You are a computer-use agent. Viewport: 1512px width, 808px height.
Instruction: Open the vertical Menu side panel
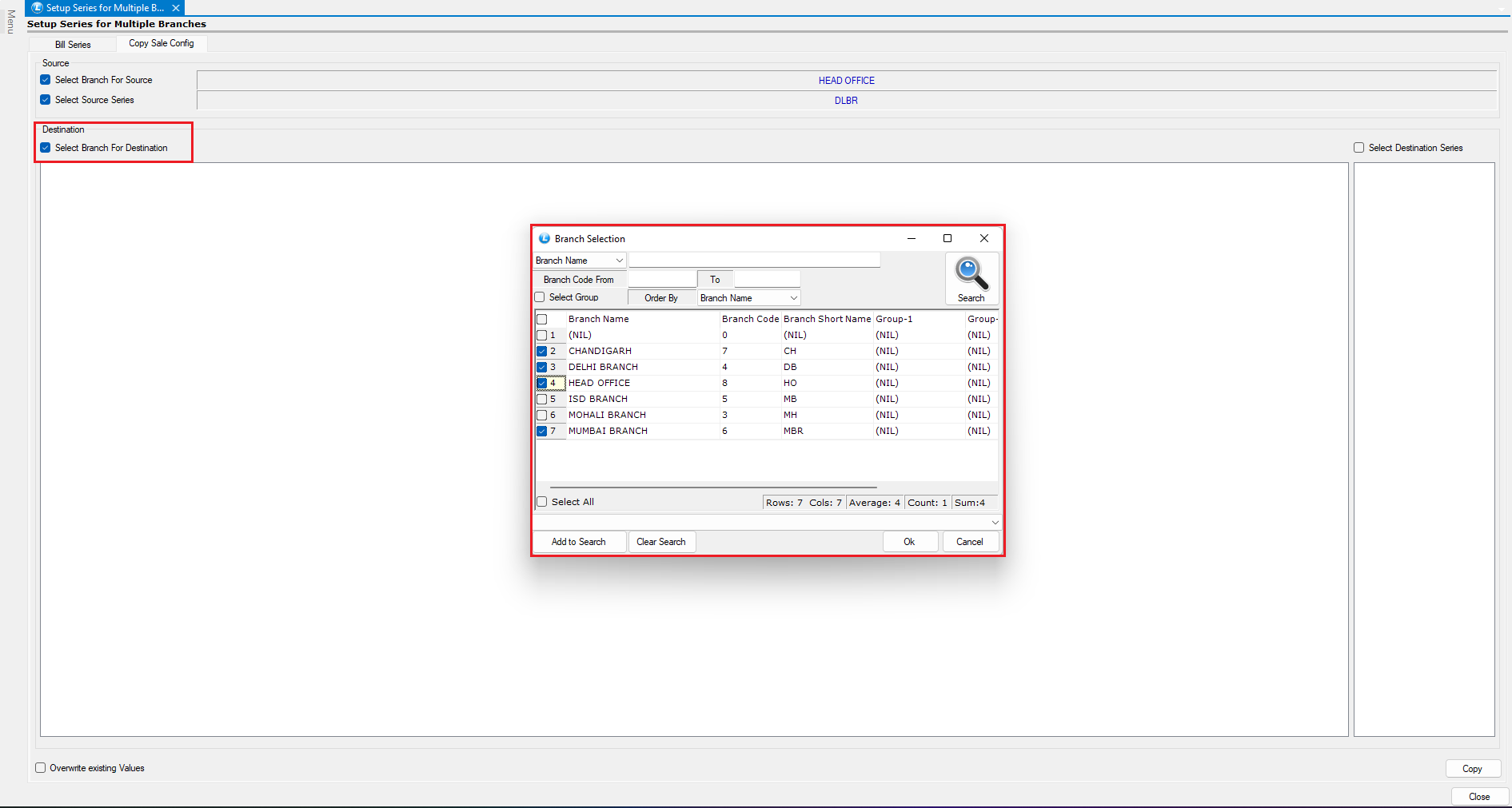(10, 22)
